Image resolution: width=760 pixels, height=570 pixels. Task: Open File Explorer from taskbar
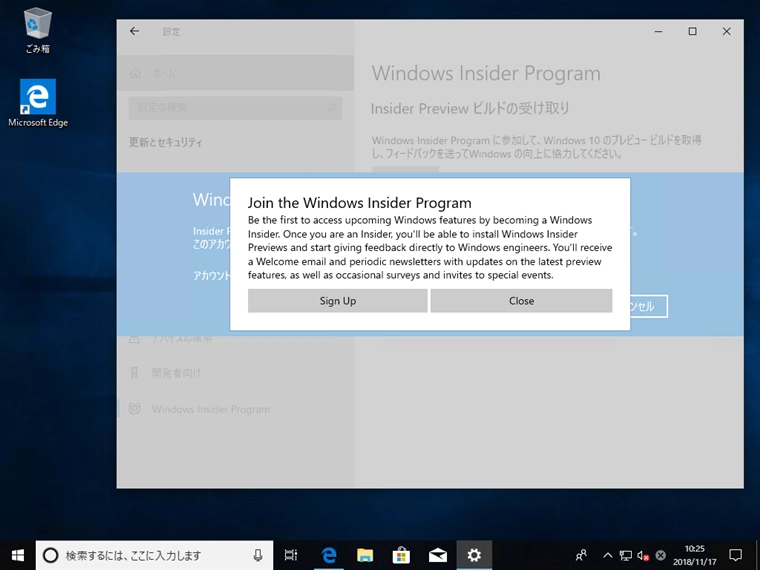pos(365,555)
